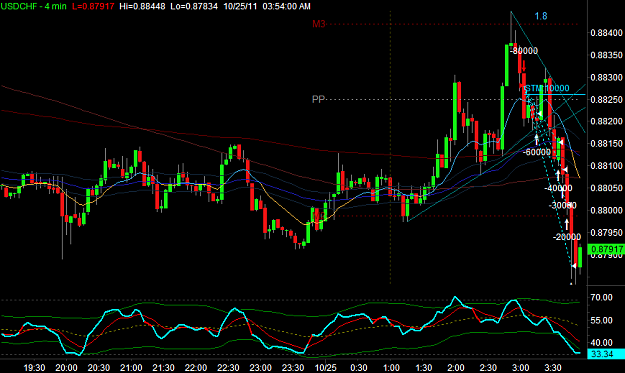Click the 1.8 label above the trendline
The image size is (625, 373).
(x=541, y=16)
